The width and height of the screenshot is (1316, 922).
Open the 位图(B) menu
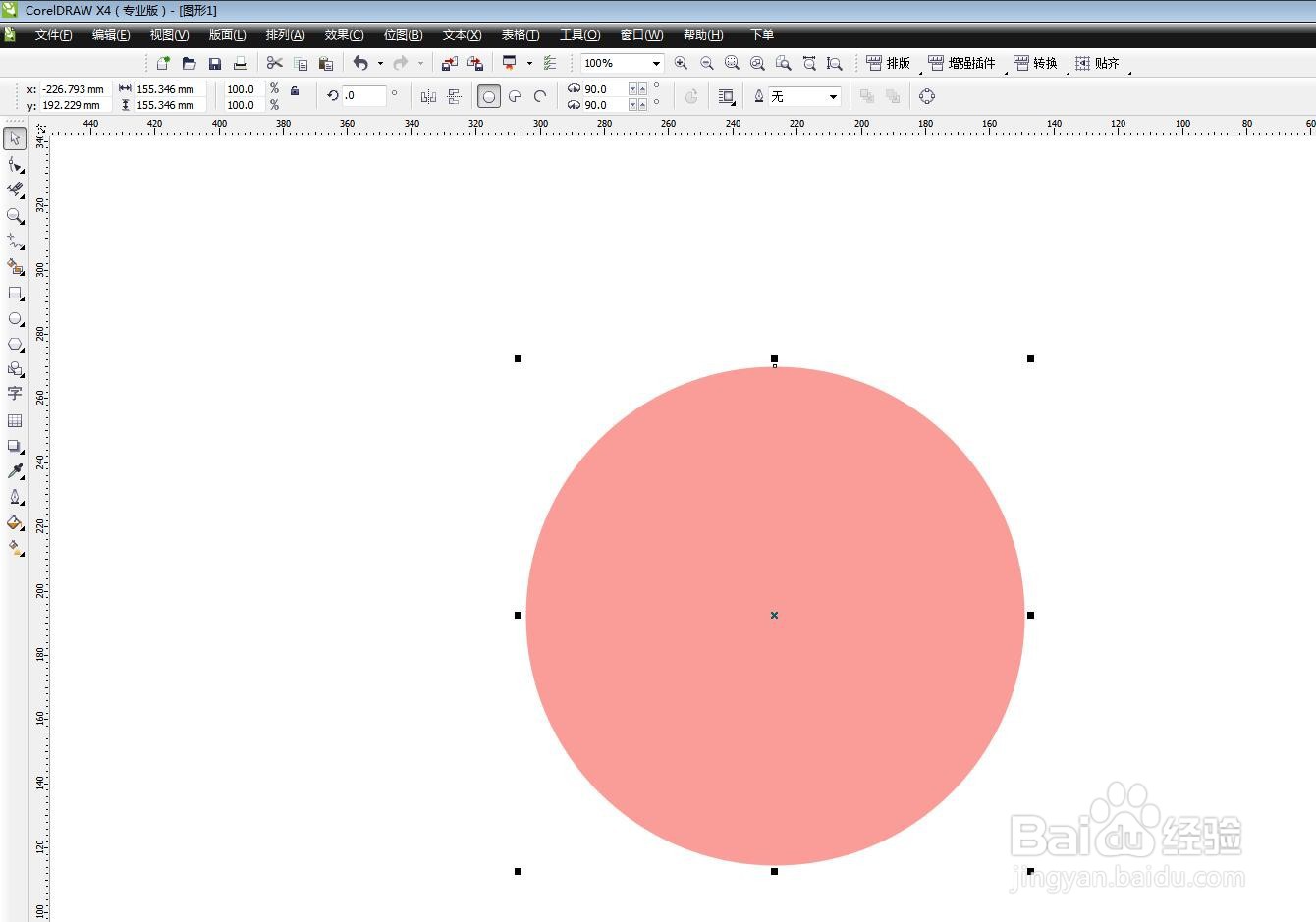(403, 35)
